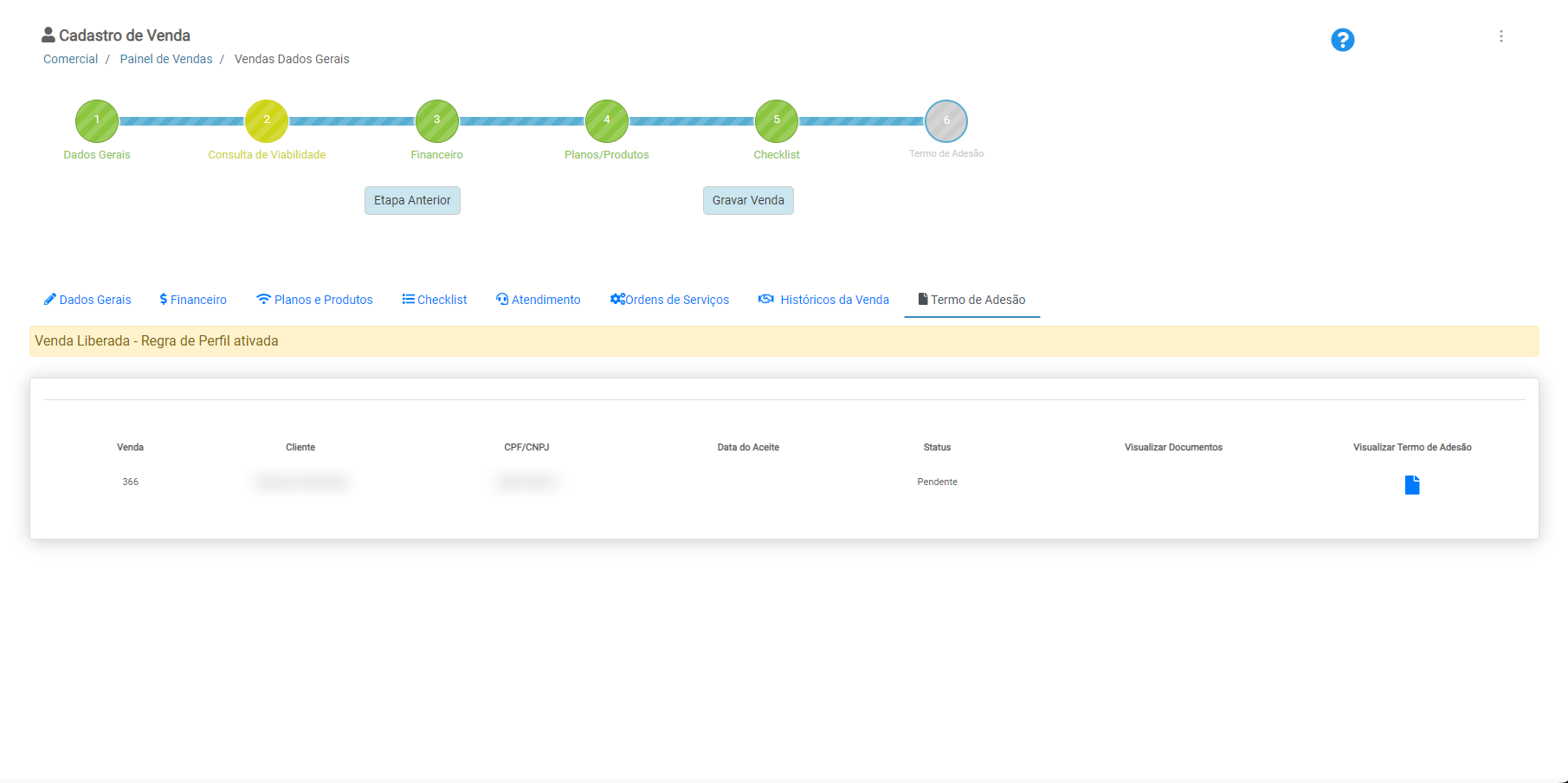The image size is (1568, 783).
Task: Open the Checklist tab
Action: pyautogui.click(x=435, y=300)
